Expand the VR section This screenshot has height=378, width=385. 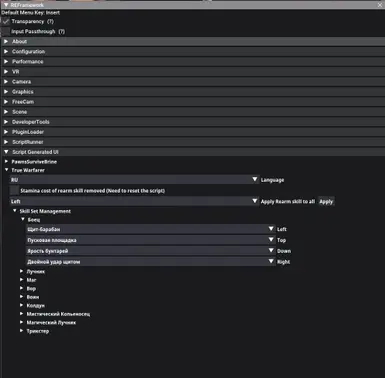pyautogui.click(x=193, y=71)
